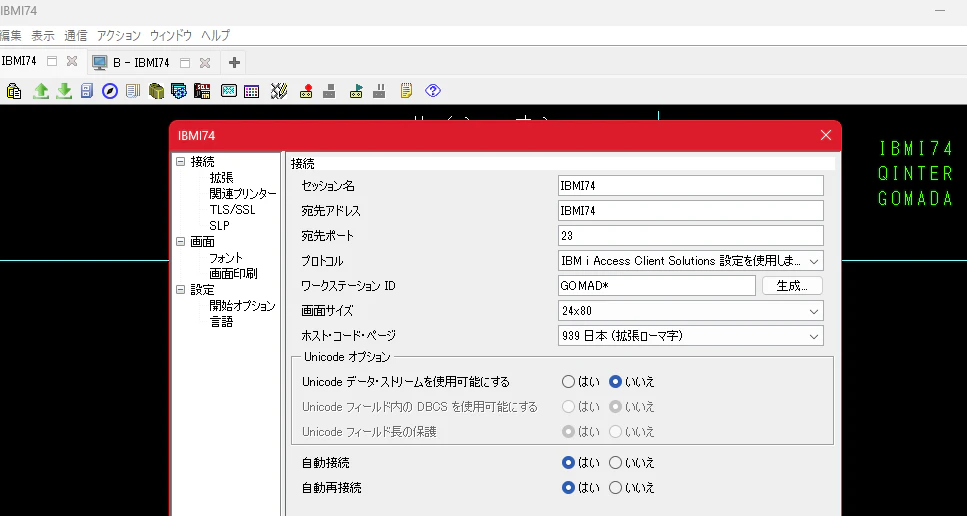The image size is (967, 516).
Task: Click the green QINTER text on terminal
Action: [x=915, y=174]
